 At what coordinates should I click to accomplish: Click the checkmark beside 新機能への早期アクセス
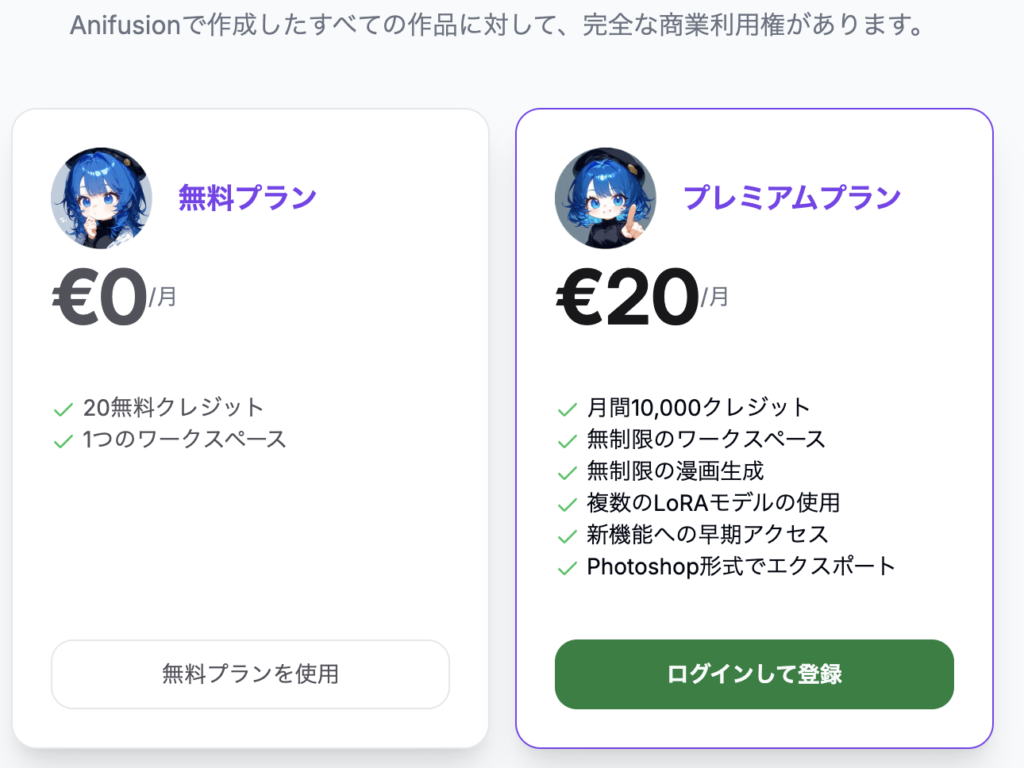click(568, 537)
